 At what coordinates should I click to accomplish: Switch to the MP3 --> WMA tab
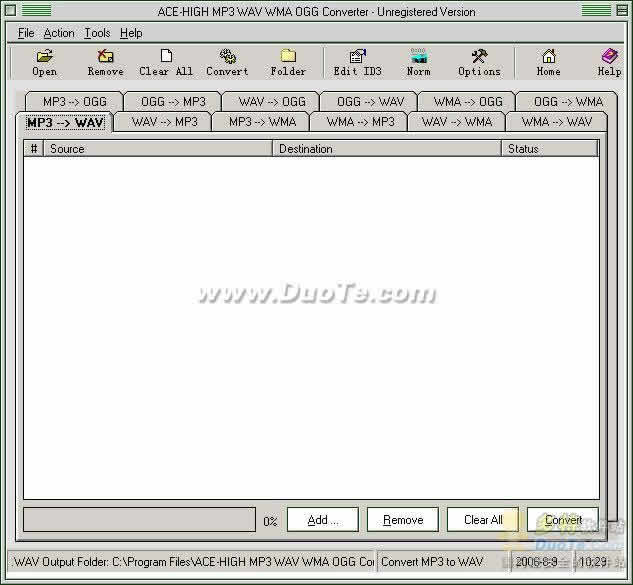pos(262,122)
